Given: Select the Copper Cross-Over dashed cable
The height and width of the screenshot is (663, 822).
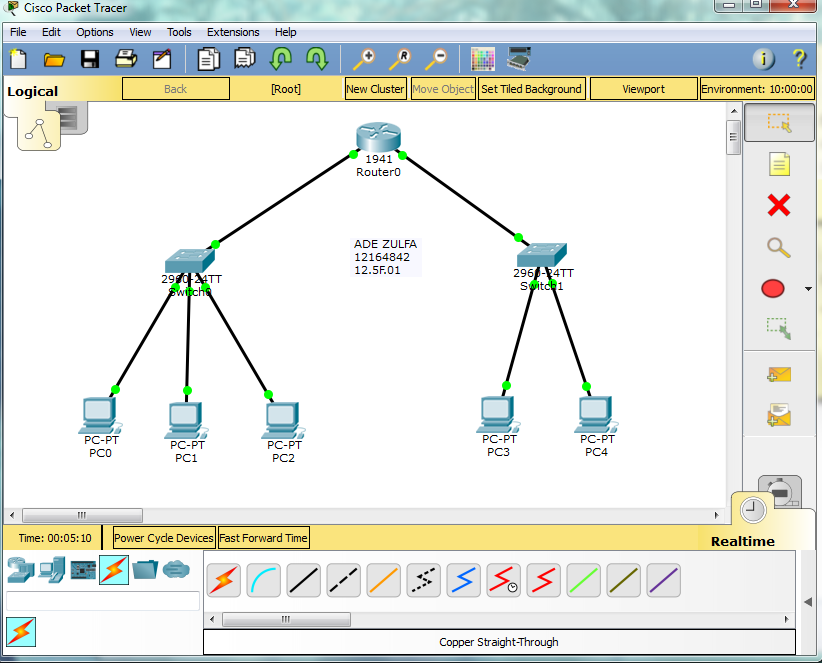Looking at the screenshot, I should [343, 580].
